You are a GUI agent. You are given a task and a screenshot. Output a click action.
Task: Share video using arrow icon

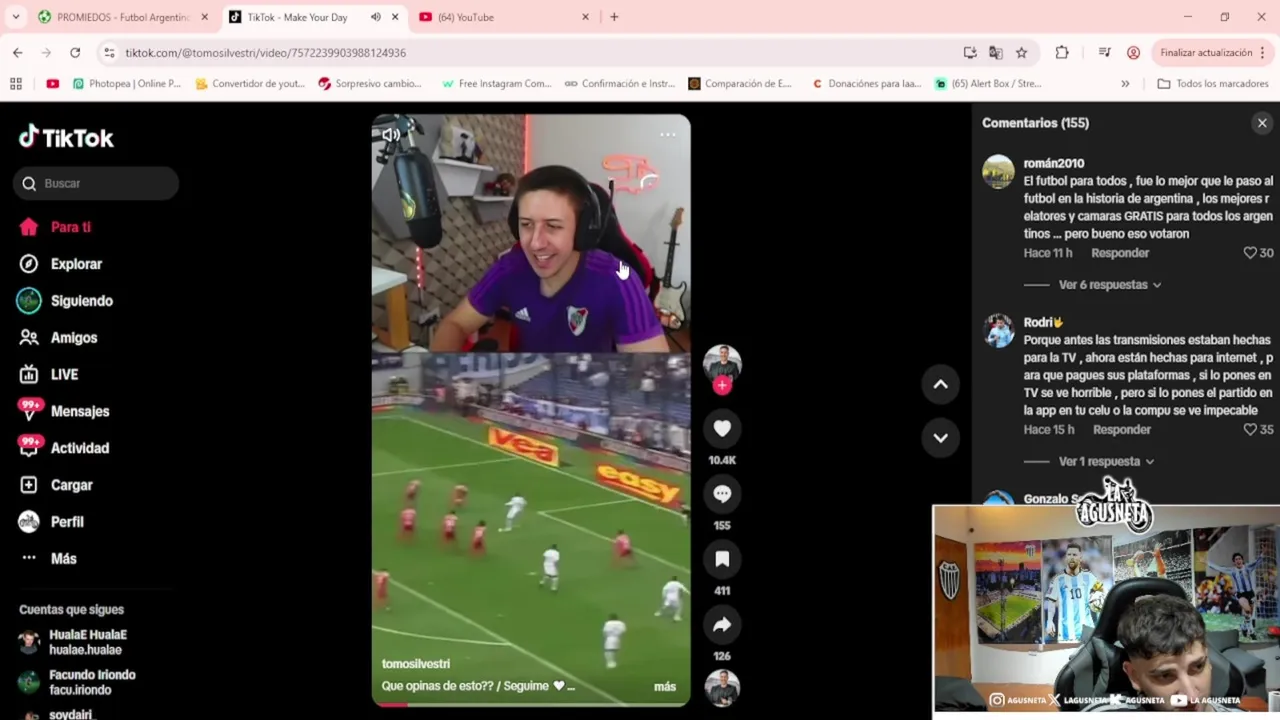[722, 625]
